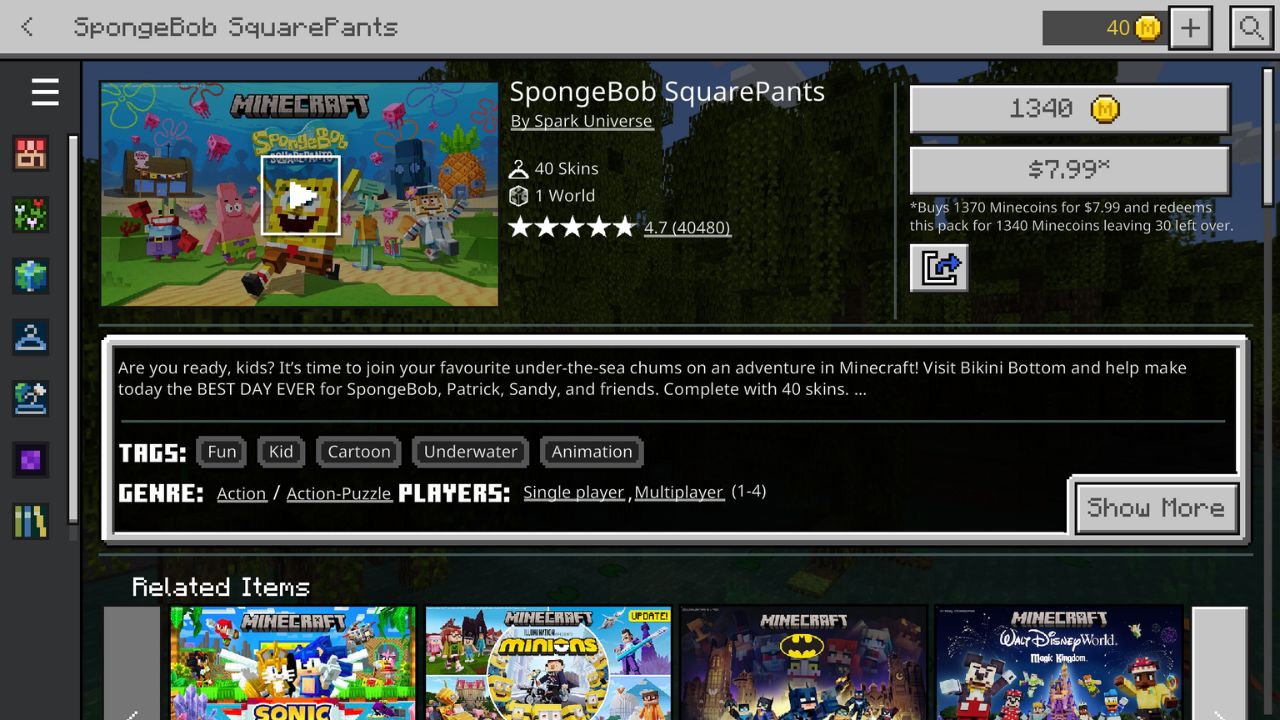This screenshot has width=1280, height=720.
Task: Open the Sonic related item thumbnail
Action: pyautogui.click(x=293, y=663)
